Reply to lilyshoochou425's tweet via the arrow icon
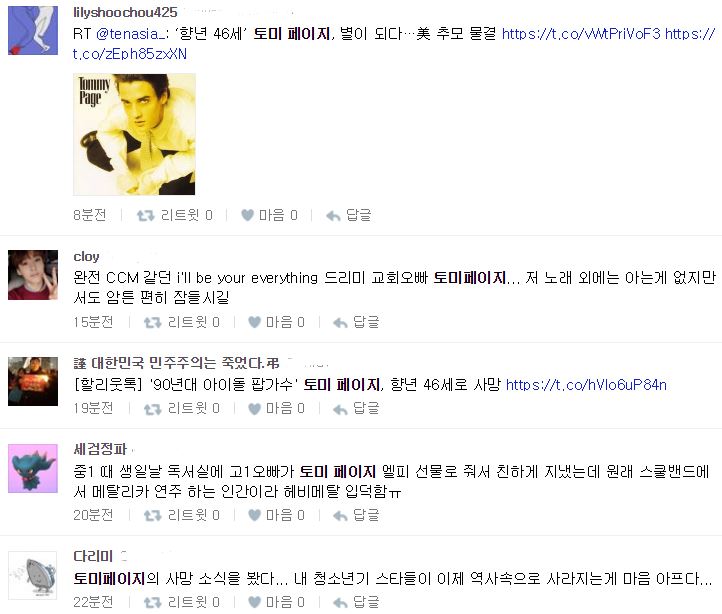 pos(333,216)
